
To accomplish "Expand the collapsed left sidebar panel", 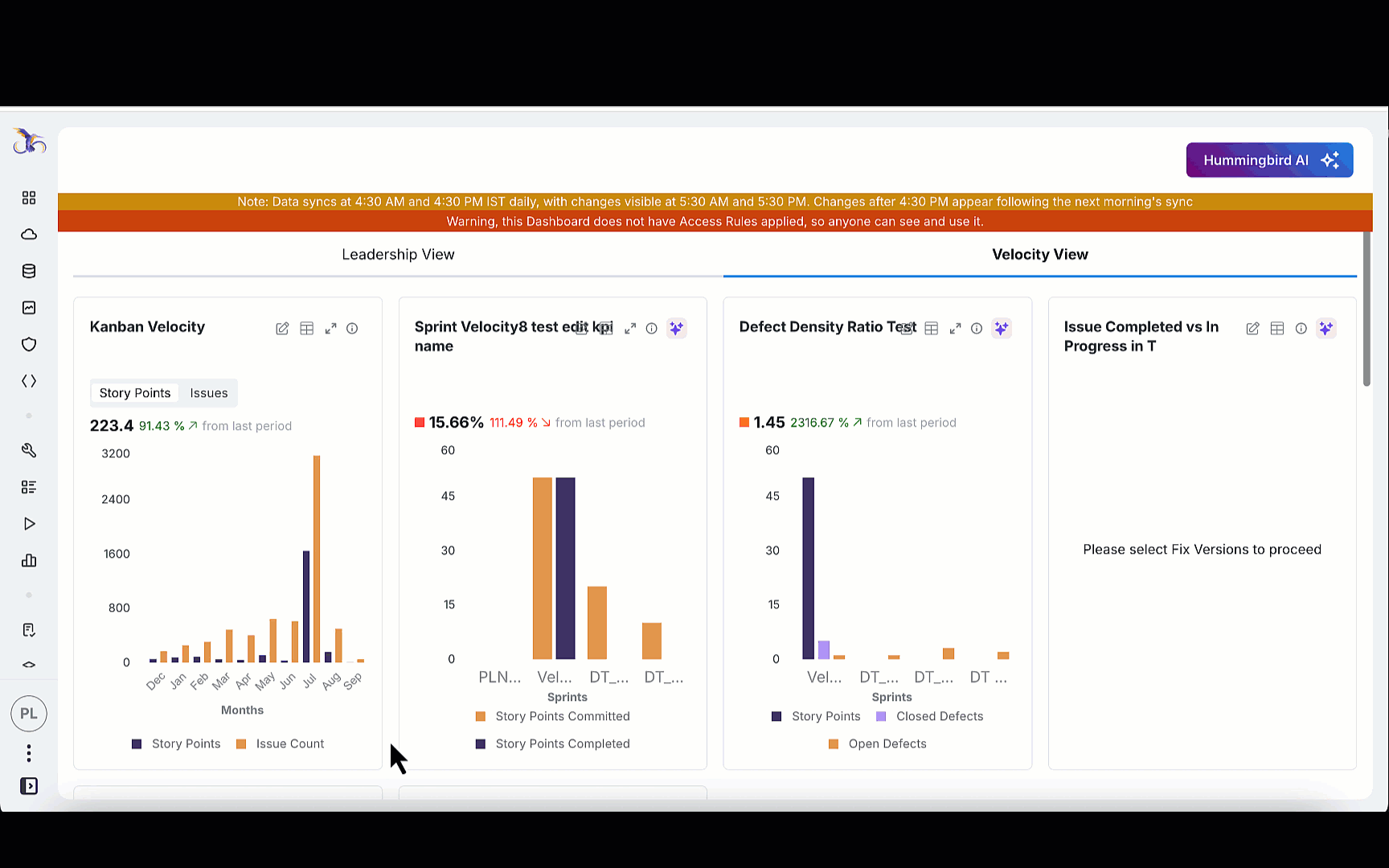I will click(29, 786).
